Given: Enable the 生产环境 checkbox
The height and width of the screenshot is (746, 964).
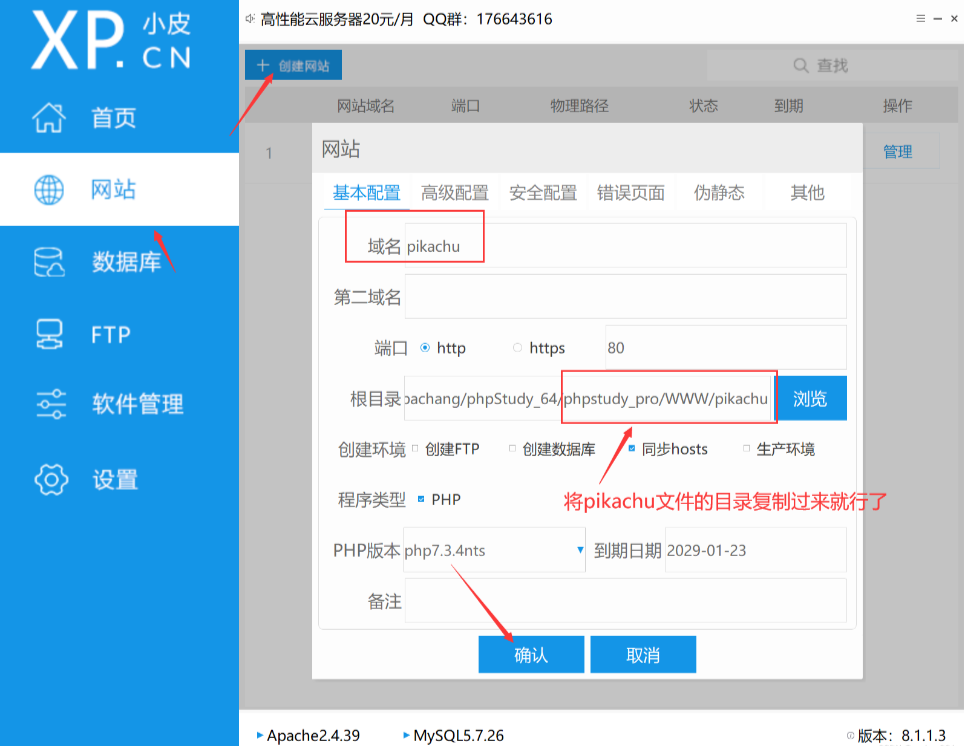Looking at the screenshot, I should [746, 448].
